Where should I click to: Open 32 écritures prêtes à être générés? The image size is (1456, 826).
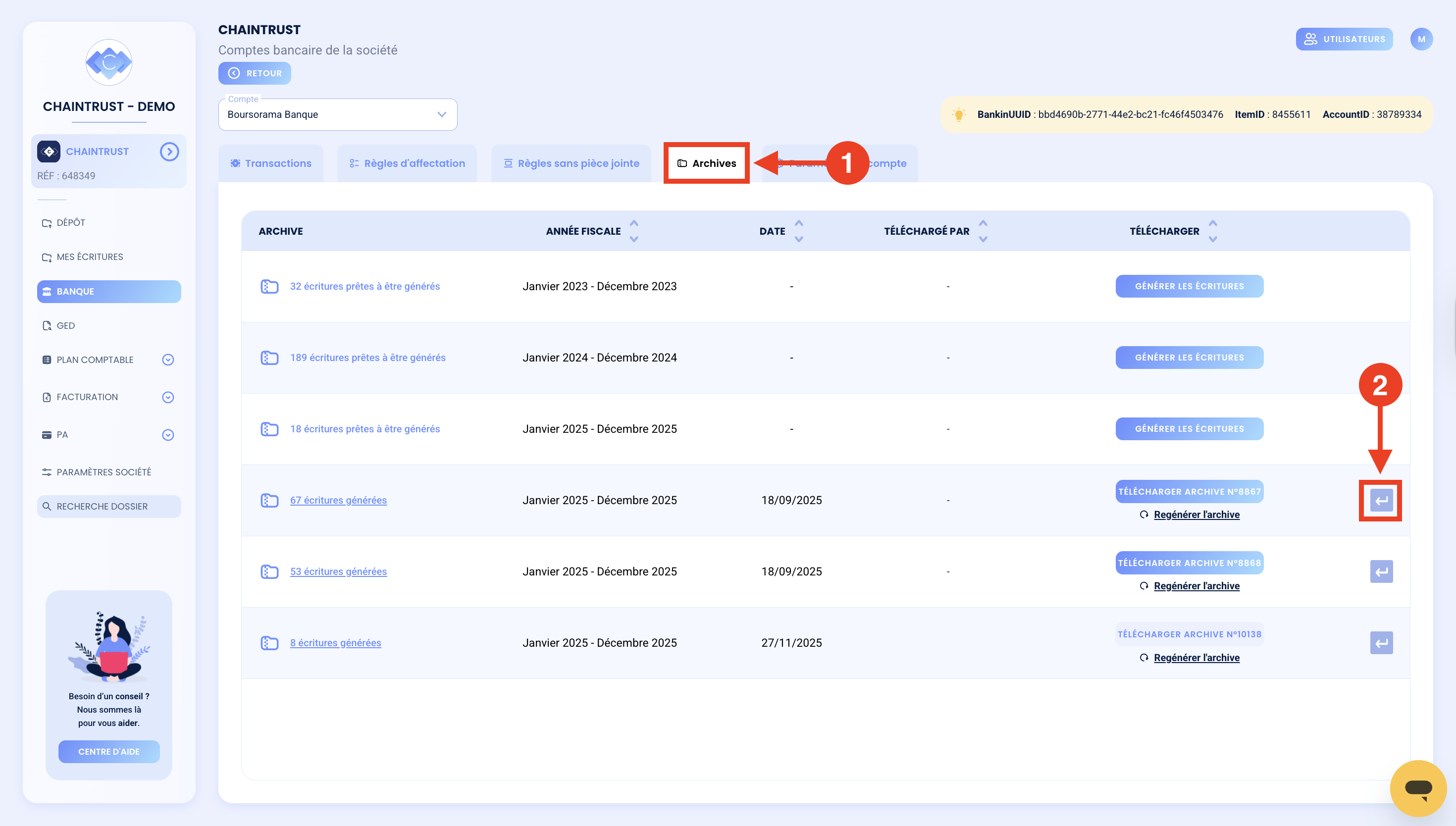364,287
